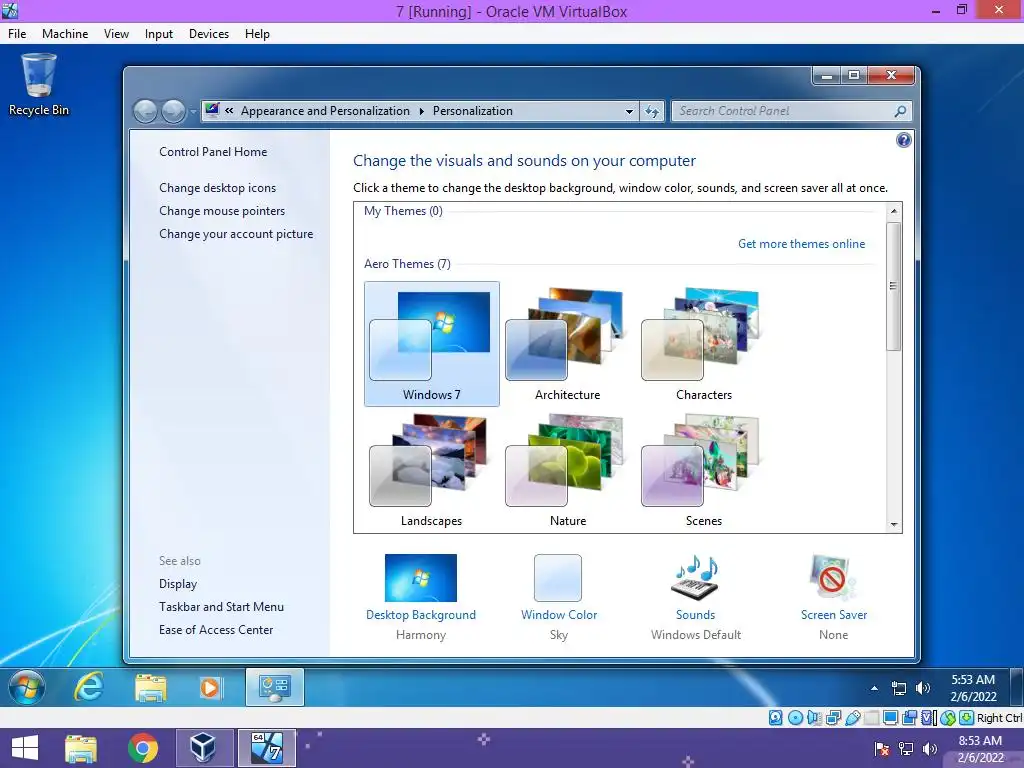Select the Architecture theme
The image size is (1024, 768).
click(x=568, y=344)
